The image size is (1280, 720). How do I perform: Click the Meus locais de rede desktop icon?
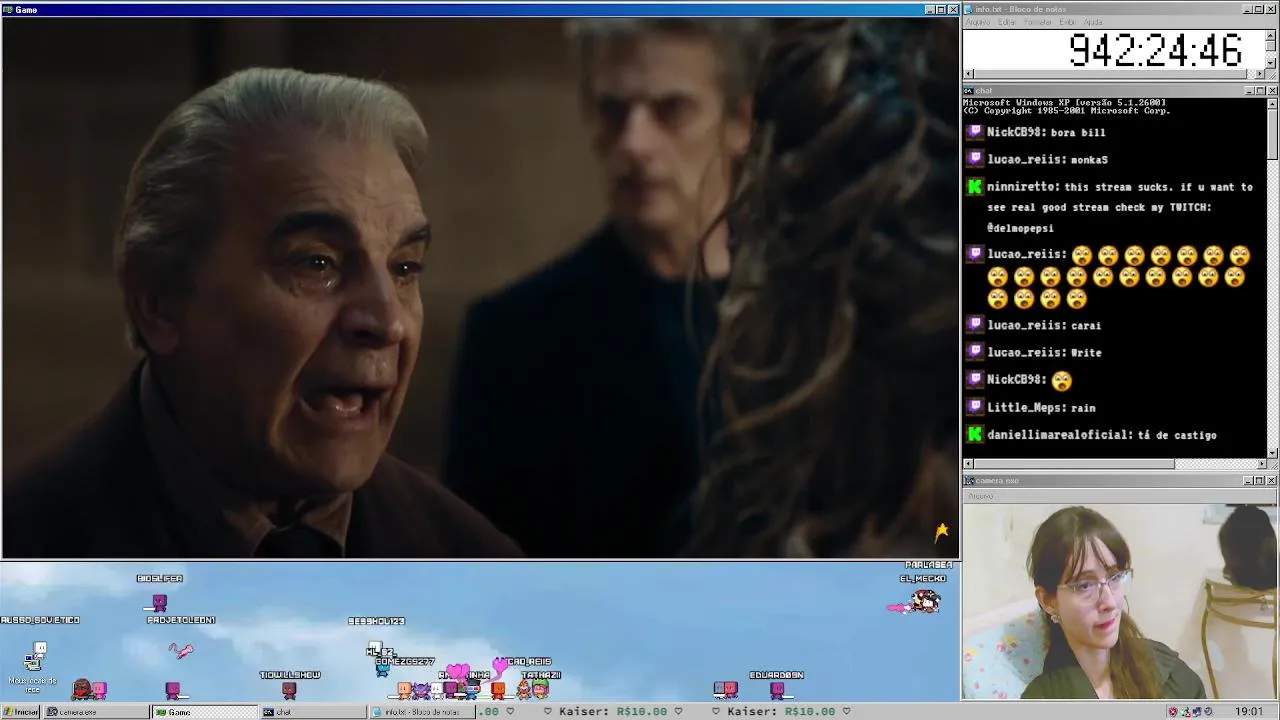pyautogui.click(x=33, y=670)
